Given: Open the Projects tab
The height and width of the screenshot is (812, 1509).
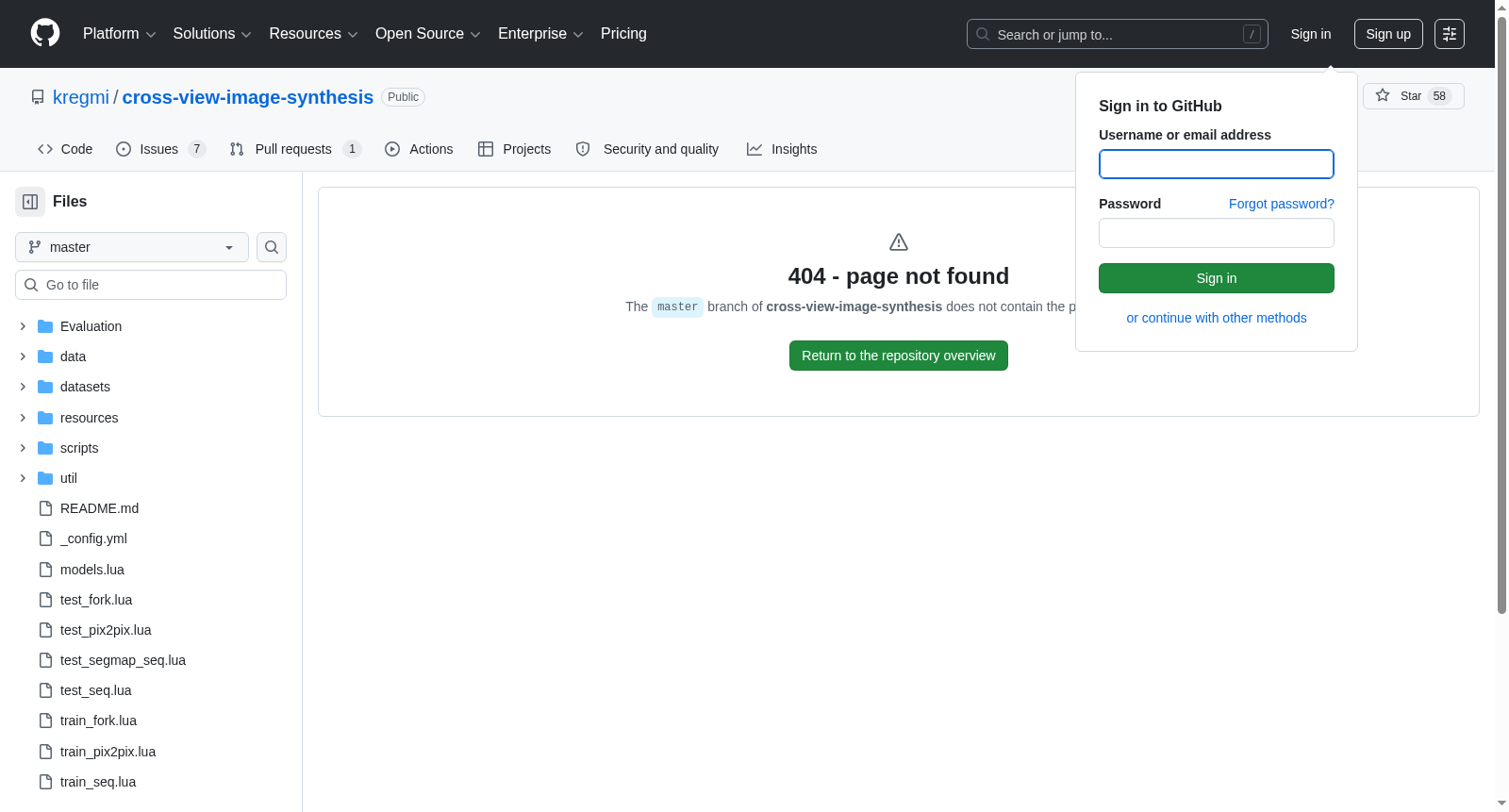Looking at the screenshot, I should pyautogui.click(x=514, y=149).
